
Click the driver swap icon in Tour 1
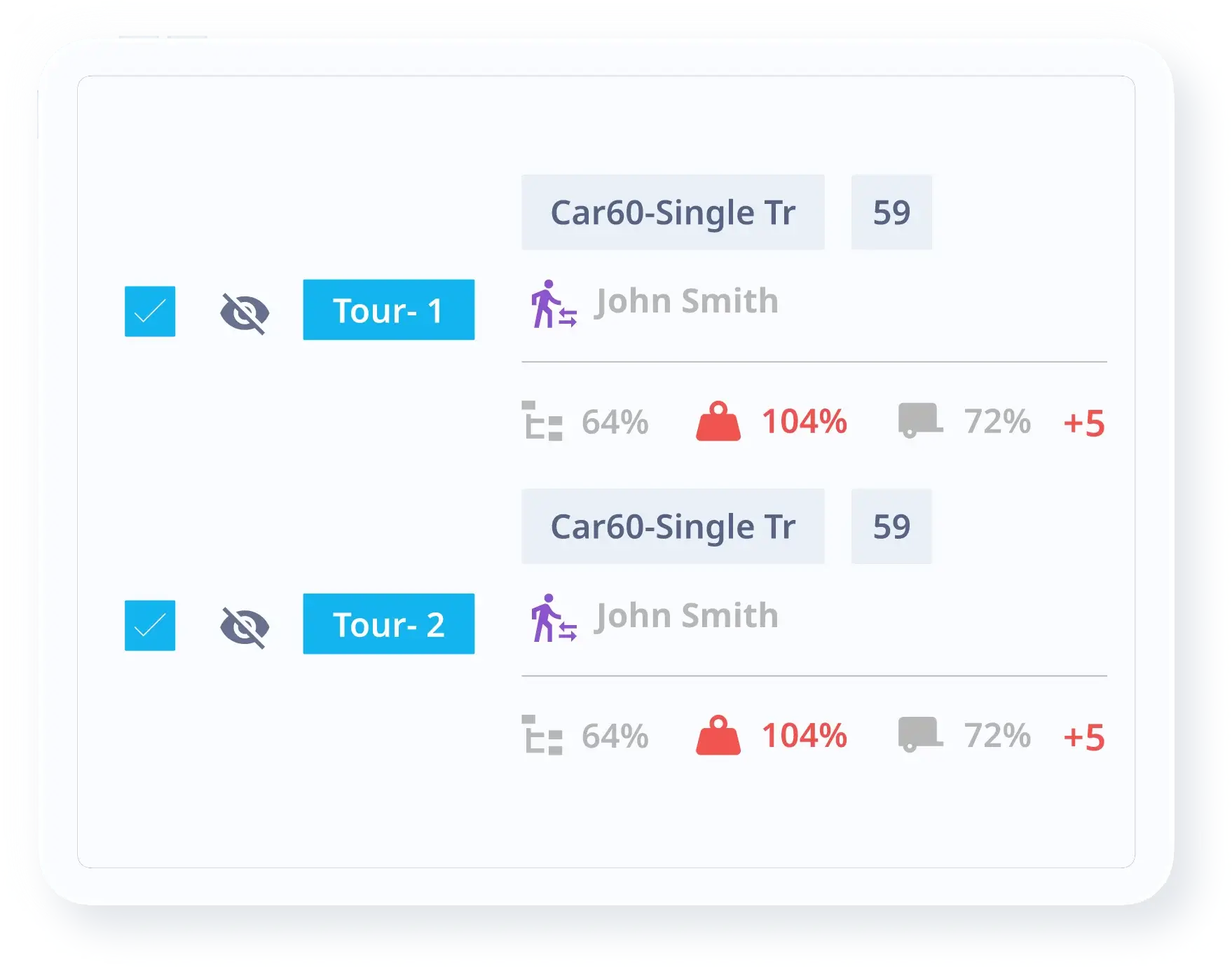coord(553,304)
